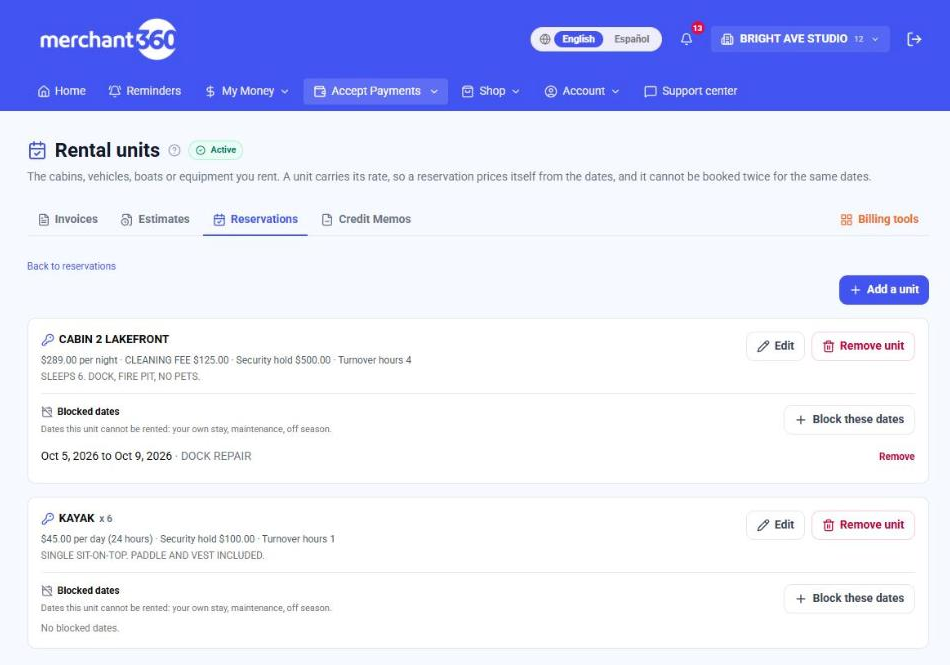Block these dates for KAYAK

(x=849, y=598)
